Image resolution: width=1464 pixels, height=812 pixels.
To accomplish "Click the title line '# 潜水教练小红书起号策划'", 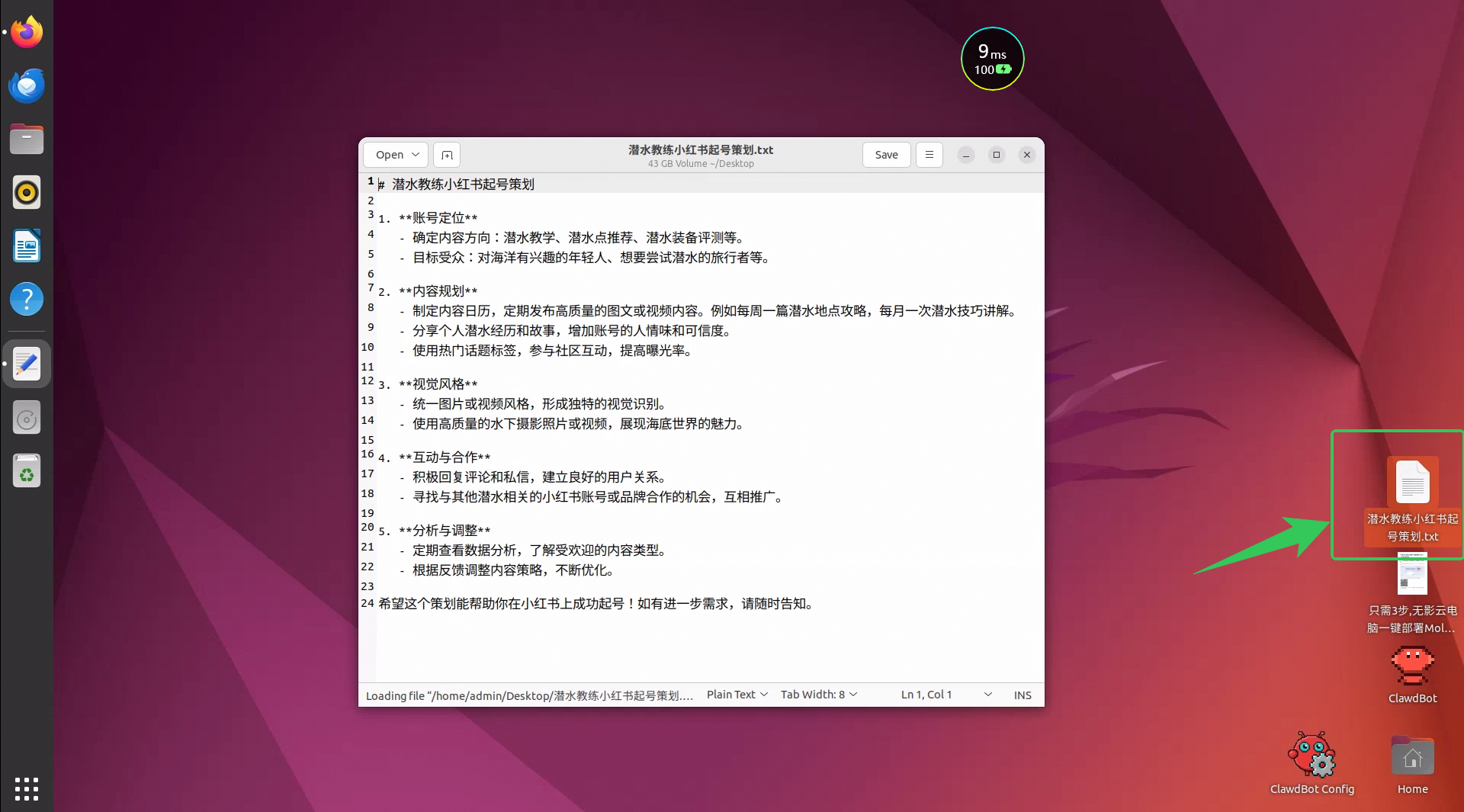I will tap(456, 185).
